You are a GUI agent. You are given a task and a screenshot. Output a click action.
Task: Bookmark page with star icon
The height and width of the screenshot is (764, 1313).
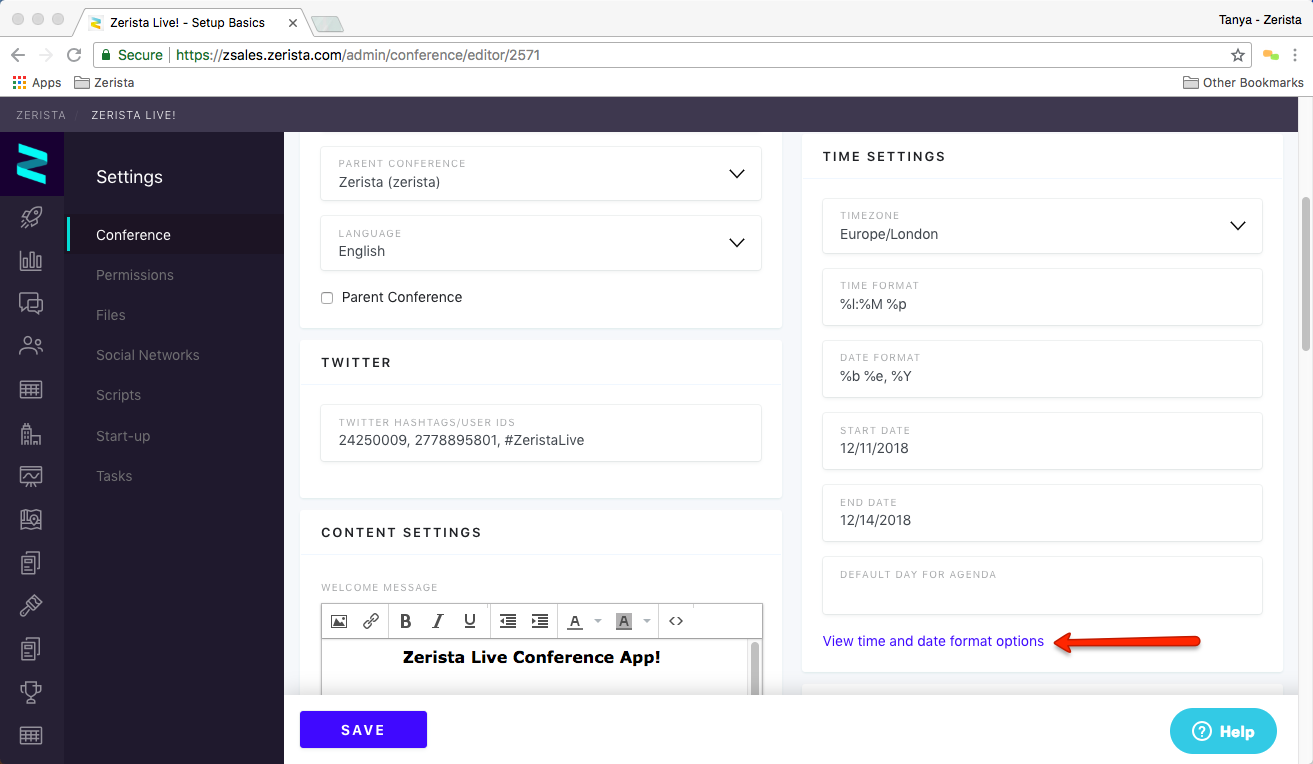point(1238,55)
